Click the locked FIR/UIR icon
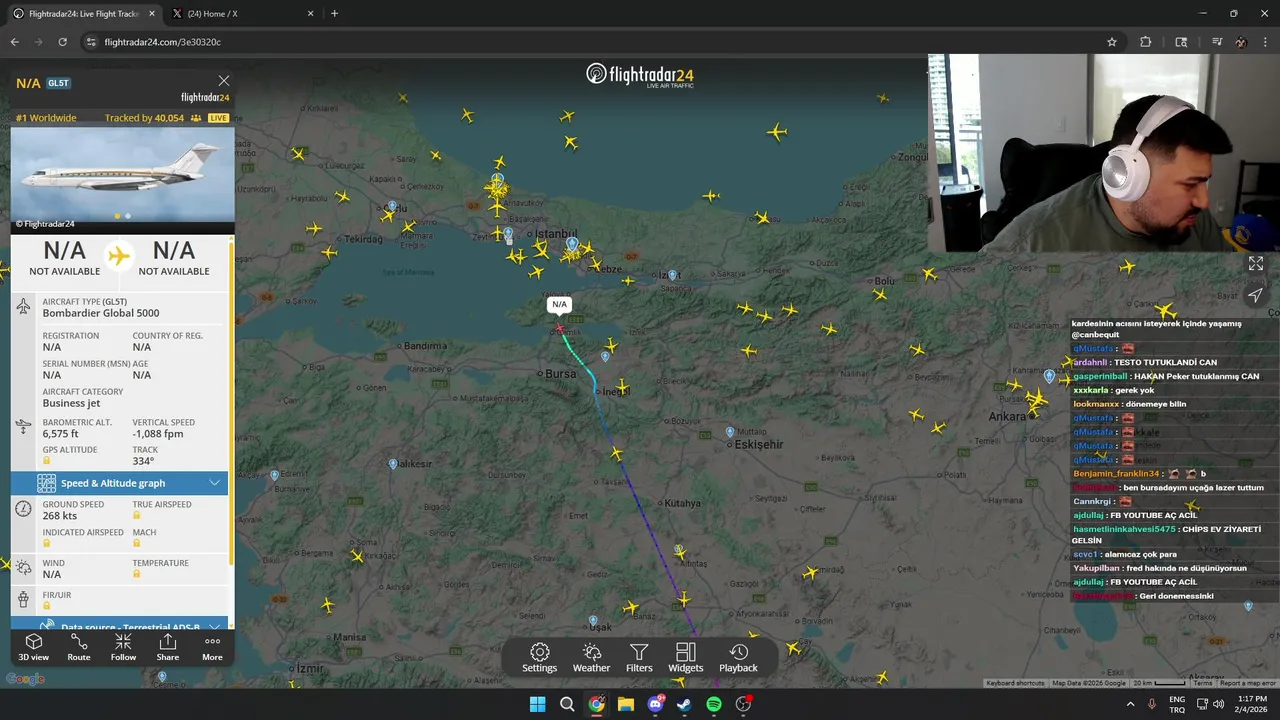Screen dimensions: 1280x720 coord(46,606)
